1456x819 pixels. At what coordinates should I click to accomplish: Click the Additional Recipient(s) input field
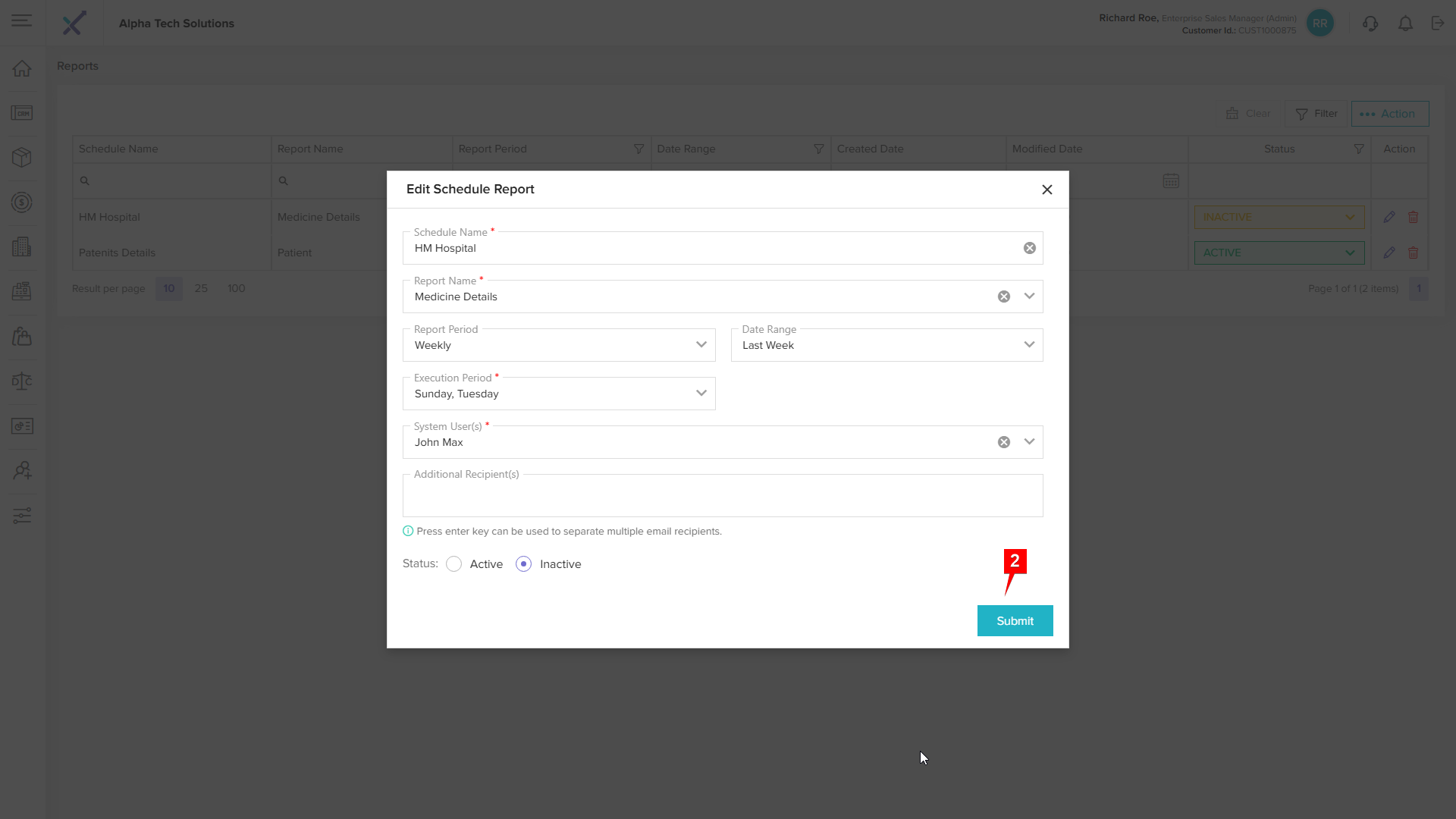(722, 497)
